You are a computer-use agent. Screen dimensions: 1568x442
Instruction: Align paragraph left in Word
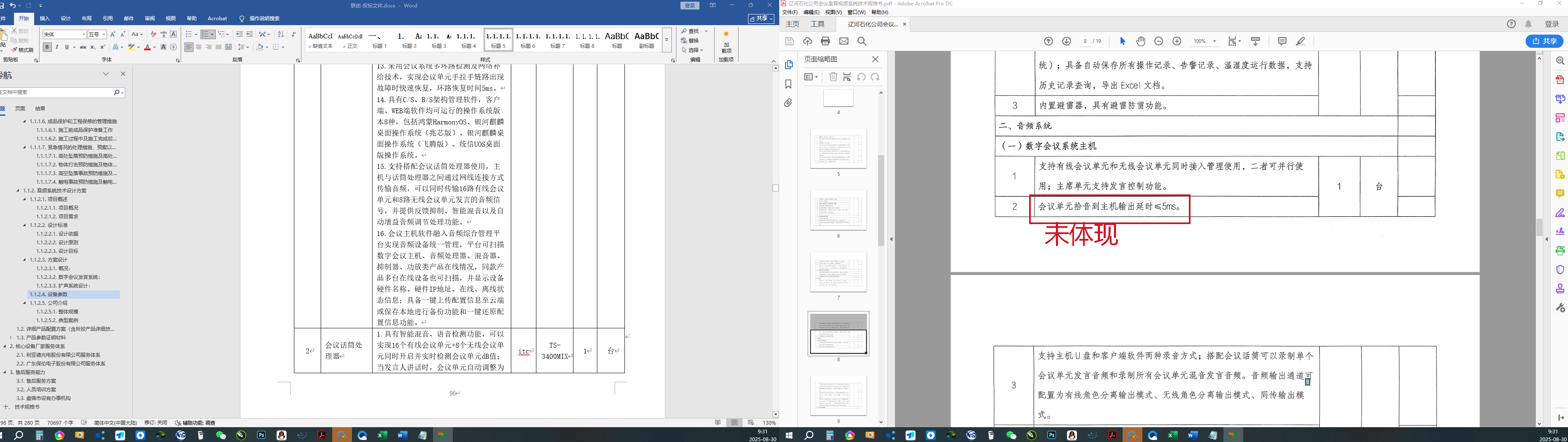[x=189, y=47]
